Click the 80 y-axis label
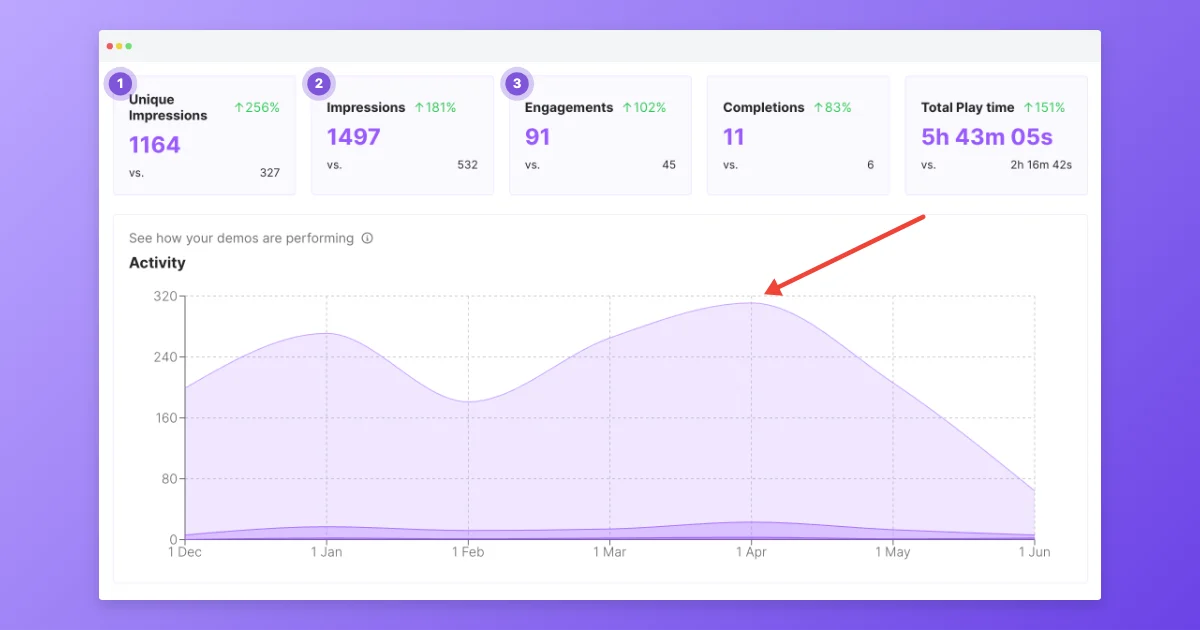 168,479
